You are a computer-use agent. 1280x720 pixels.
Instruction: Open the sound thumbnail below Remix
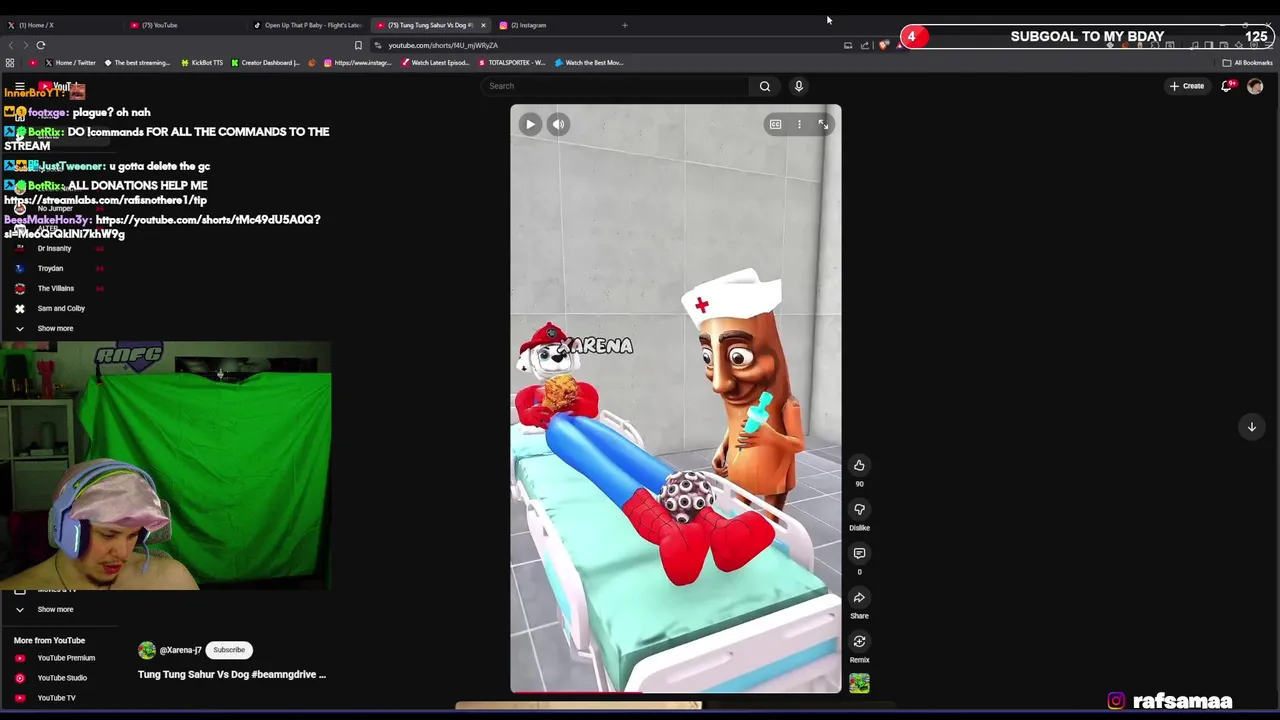click(859, 683)
